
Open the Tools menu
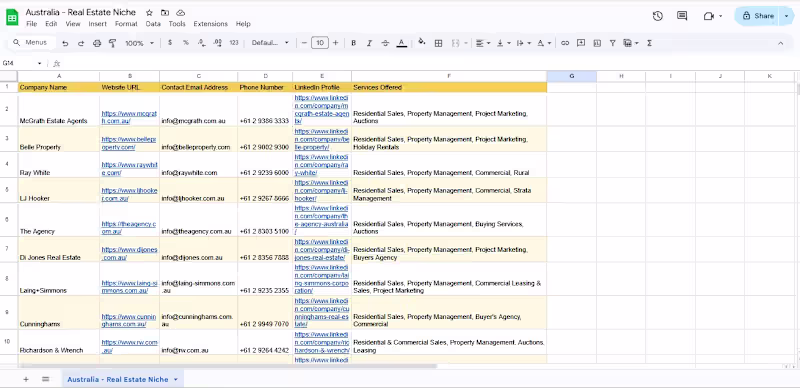[177, 23]
